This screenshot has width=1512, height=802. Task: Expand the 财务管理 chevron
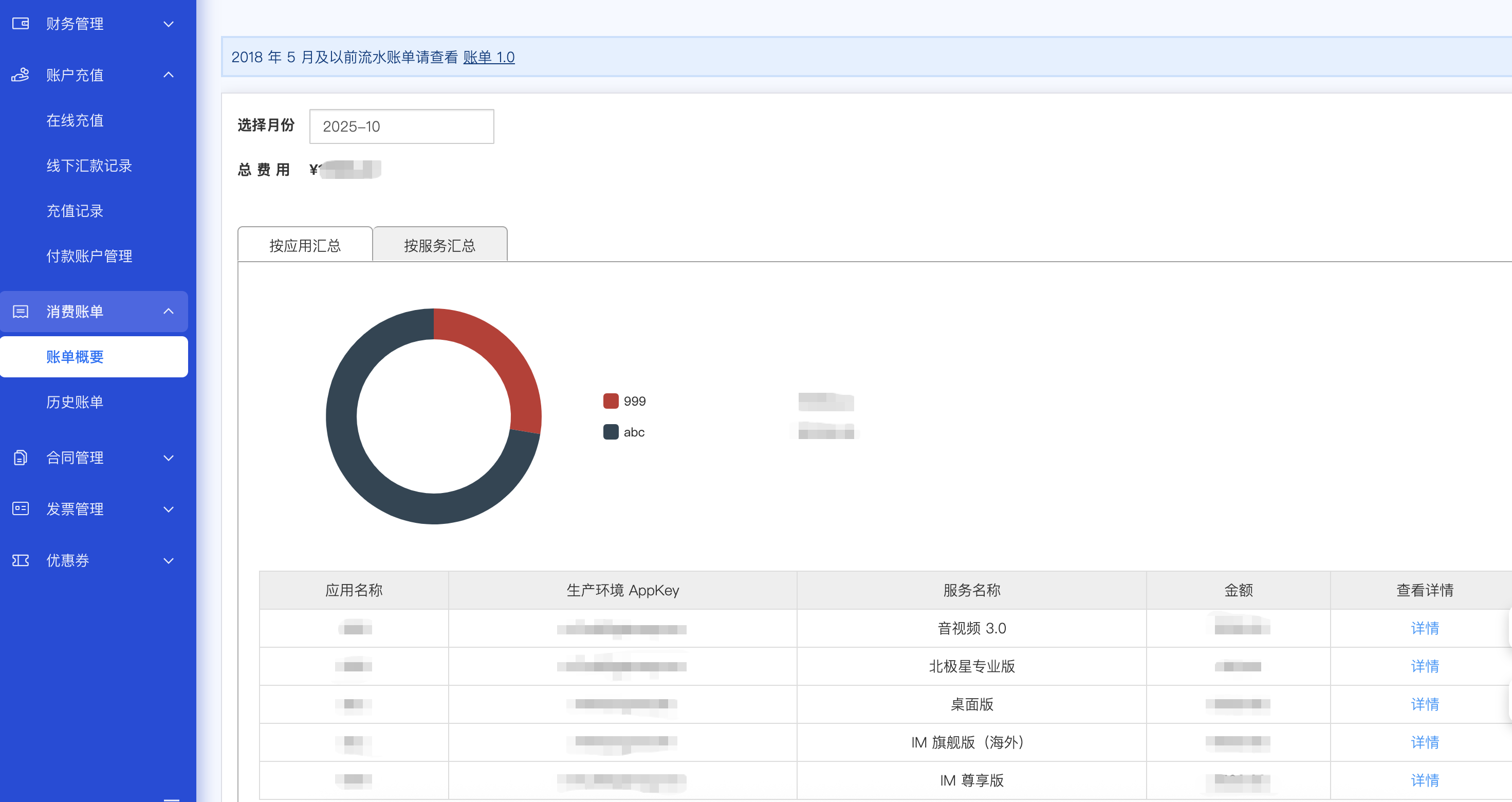coord(169,24)
